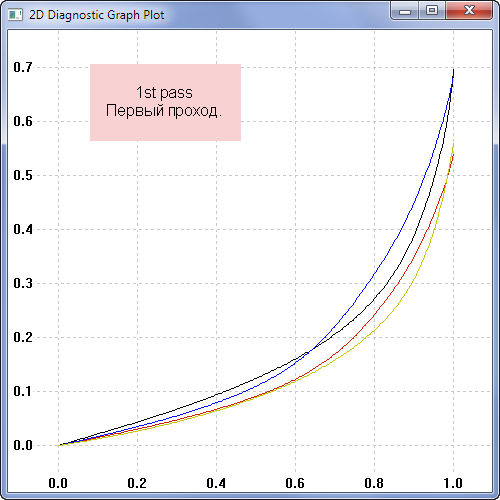Screen dimensions: 500x500
Task: Click y-axis label 0.7
Action: click(x=23, y=67)
